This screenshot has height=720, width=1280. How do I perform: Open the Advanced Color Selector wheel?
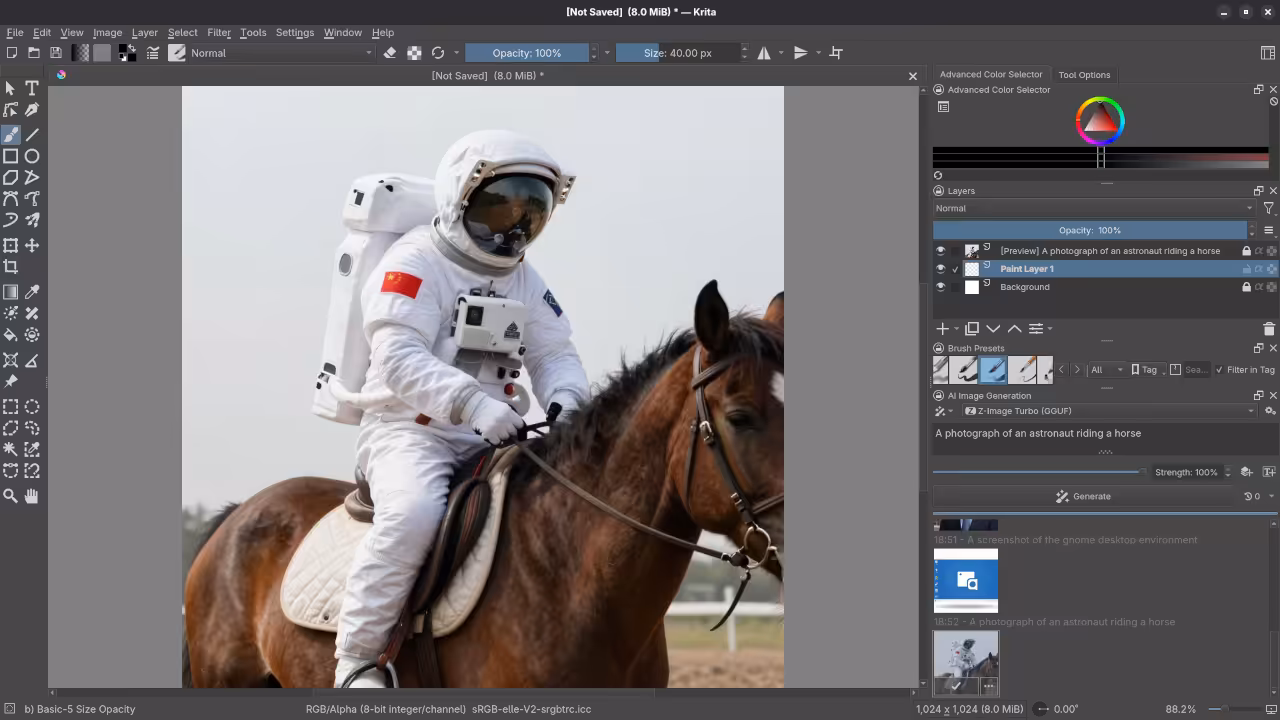[x=1100, y=120]
